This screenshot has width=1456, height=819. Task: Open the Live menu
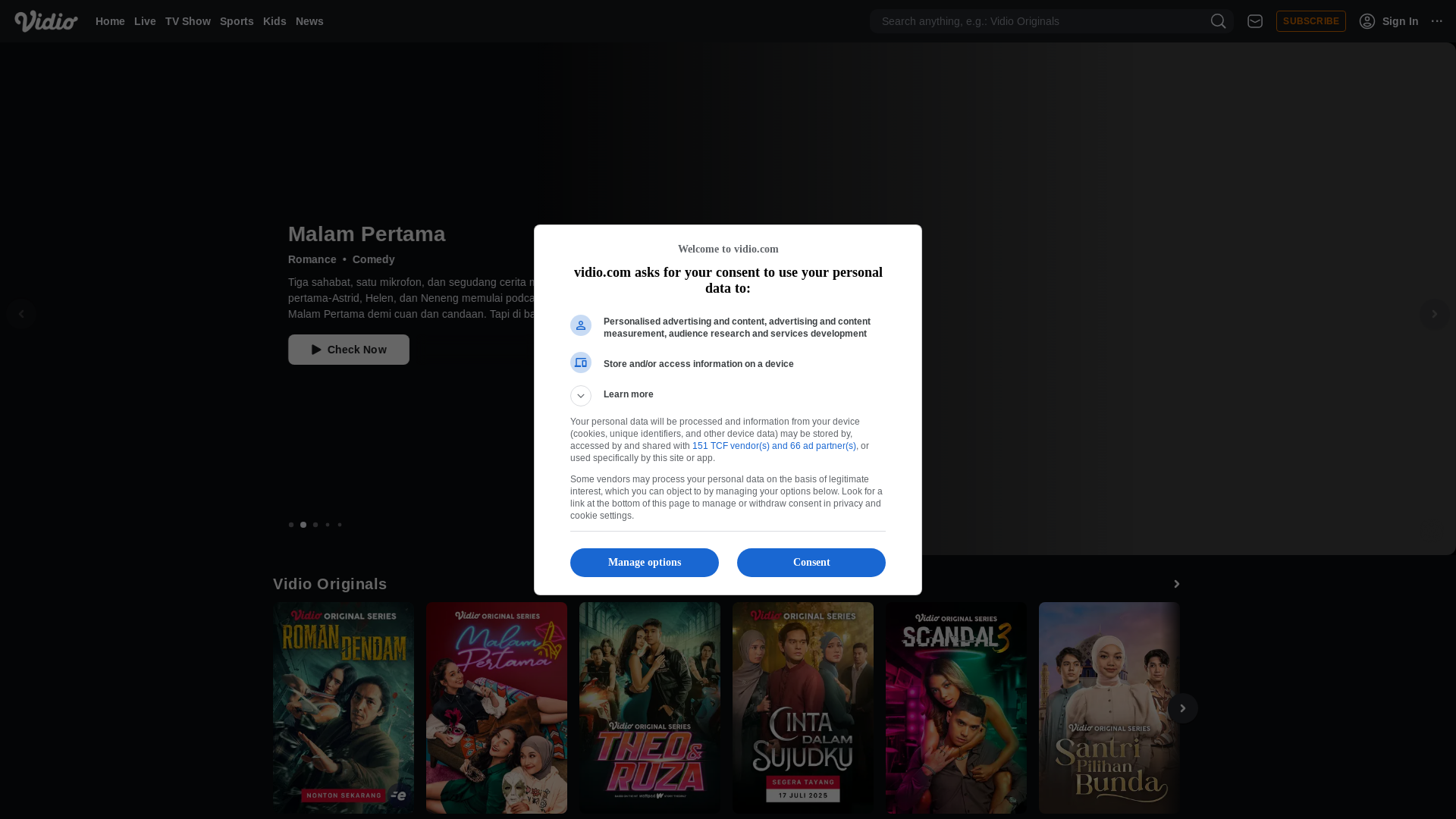point(145,21)
